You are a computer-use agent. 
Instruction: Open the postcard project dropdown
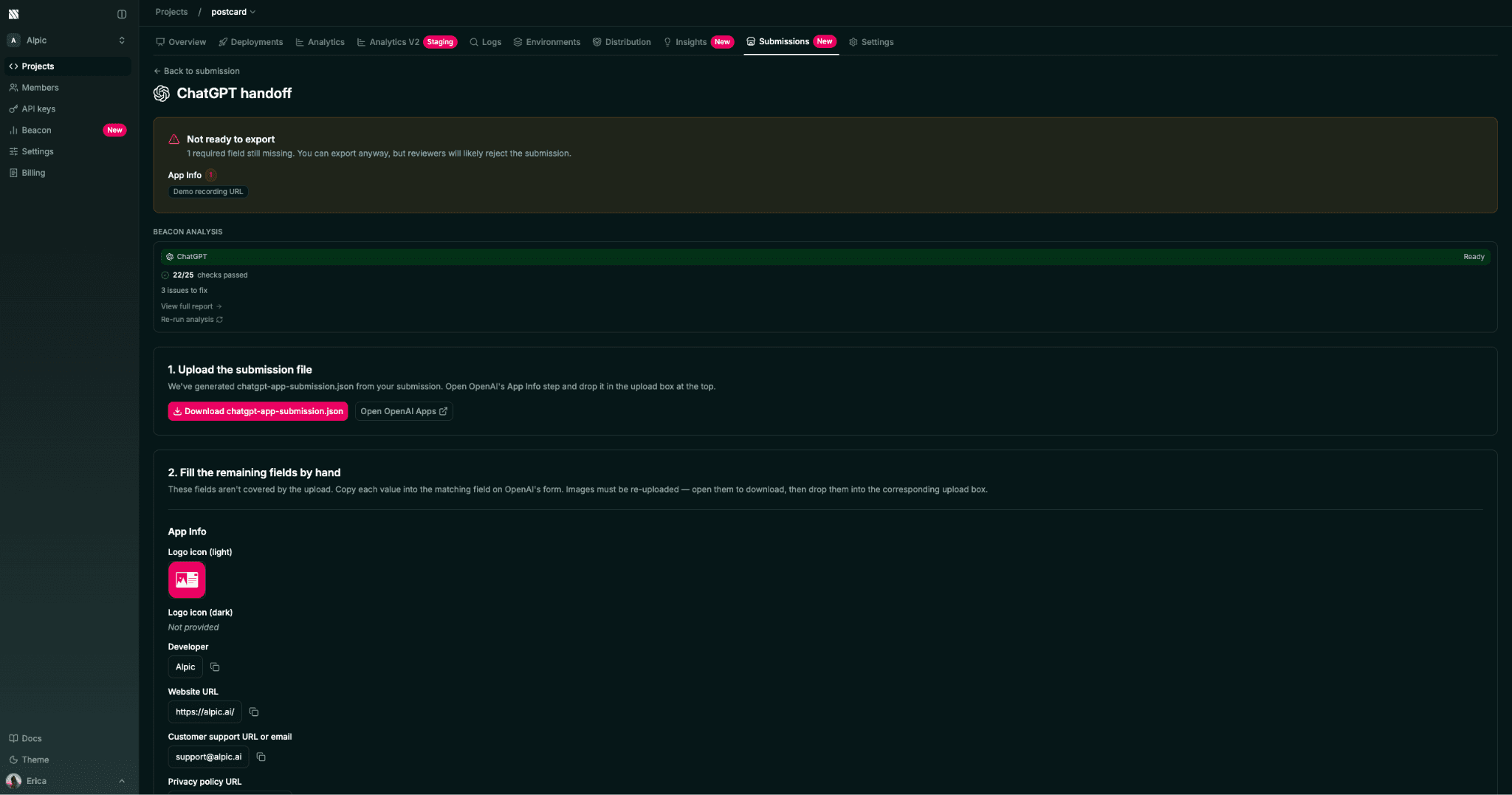click(x=233, y=12)
